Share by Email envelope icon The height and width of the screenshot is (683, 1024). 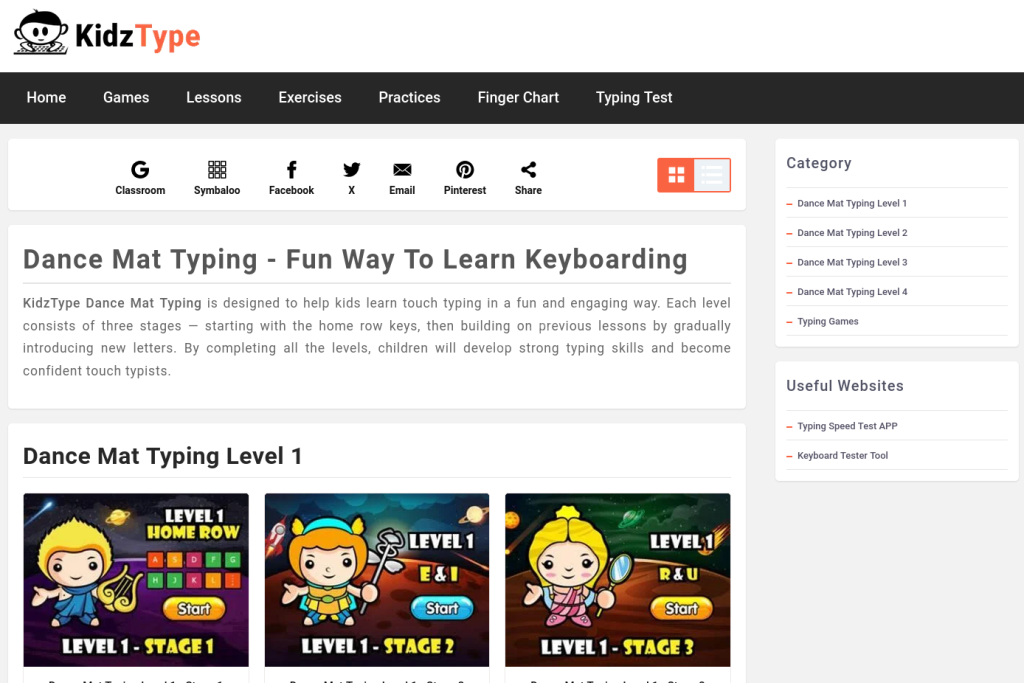coord(402,170)
